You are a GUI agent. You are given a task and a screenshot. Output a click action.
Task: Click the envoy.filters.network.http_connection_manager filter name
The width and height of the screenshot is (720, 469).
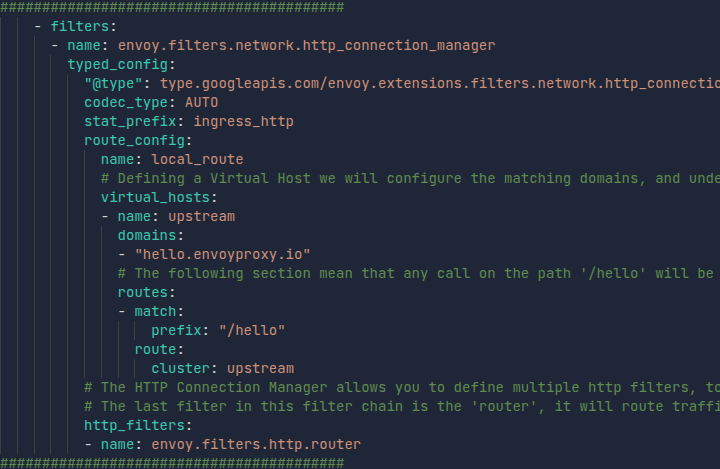(x=306, y=45)
